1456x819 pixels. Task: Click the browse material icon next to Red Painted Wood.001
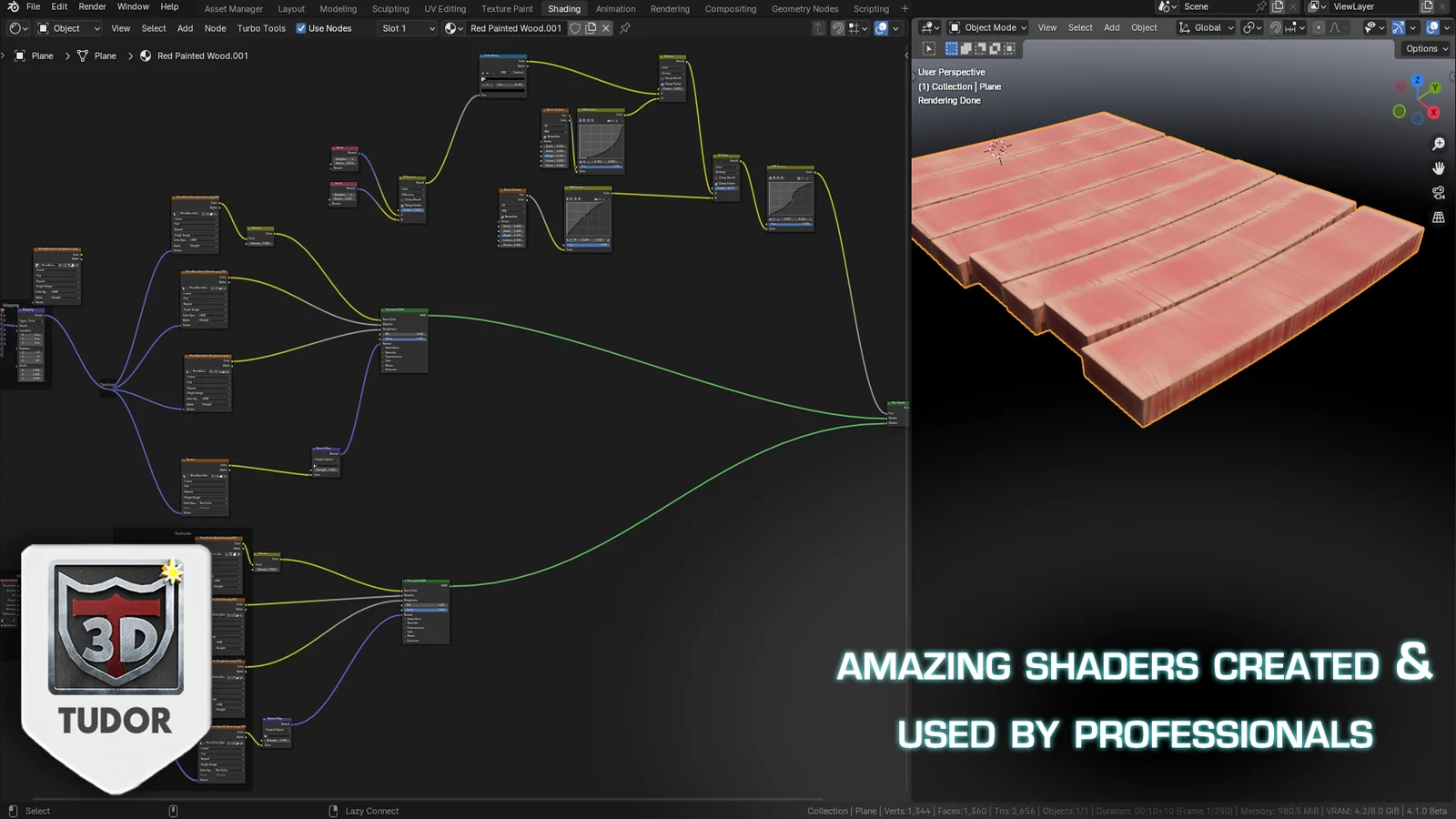pos(452,28)
